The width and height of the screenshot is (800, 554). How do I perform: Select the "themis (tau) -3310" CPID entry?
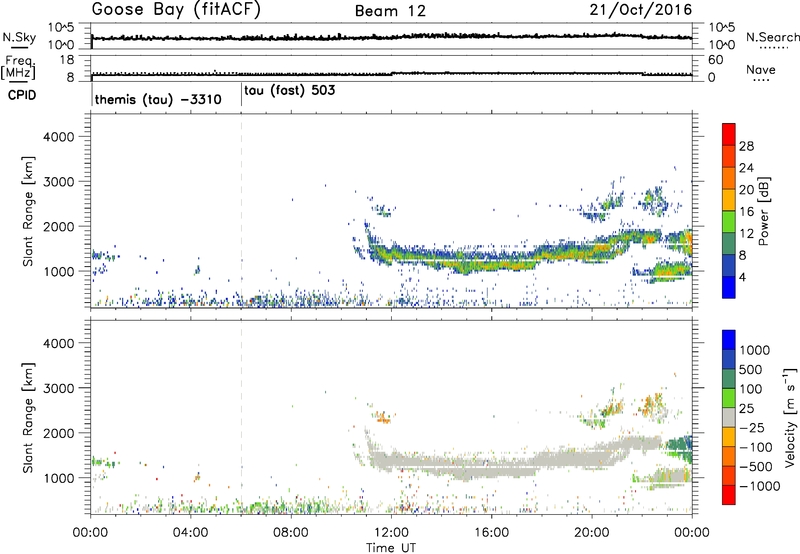(x=158, y=99)
